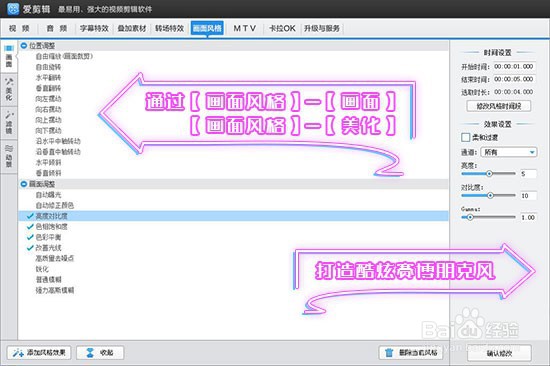Image resolution: width=550 pixels, height=366 pixels.
Task: Collapse the 位置调整 group
Action: pyautogui.click(x=24, y=46)
